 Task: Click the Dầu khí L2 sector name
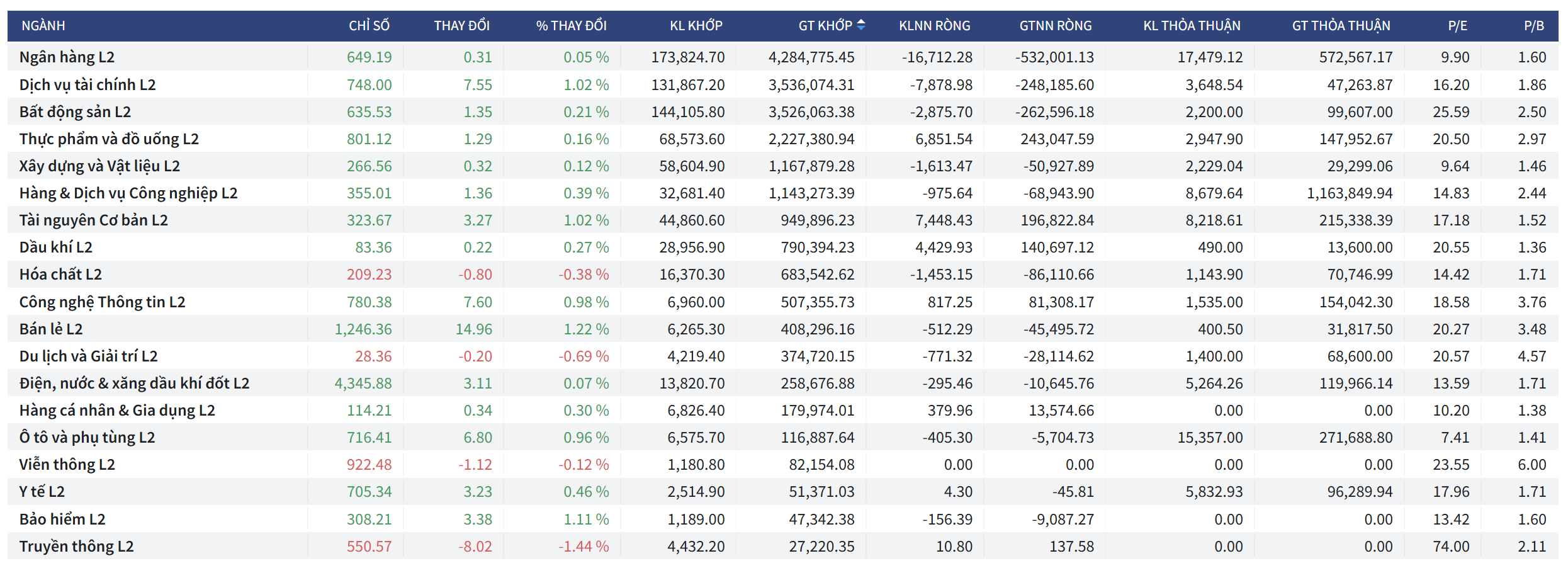(x=55, y=247)
